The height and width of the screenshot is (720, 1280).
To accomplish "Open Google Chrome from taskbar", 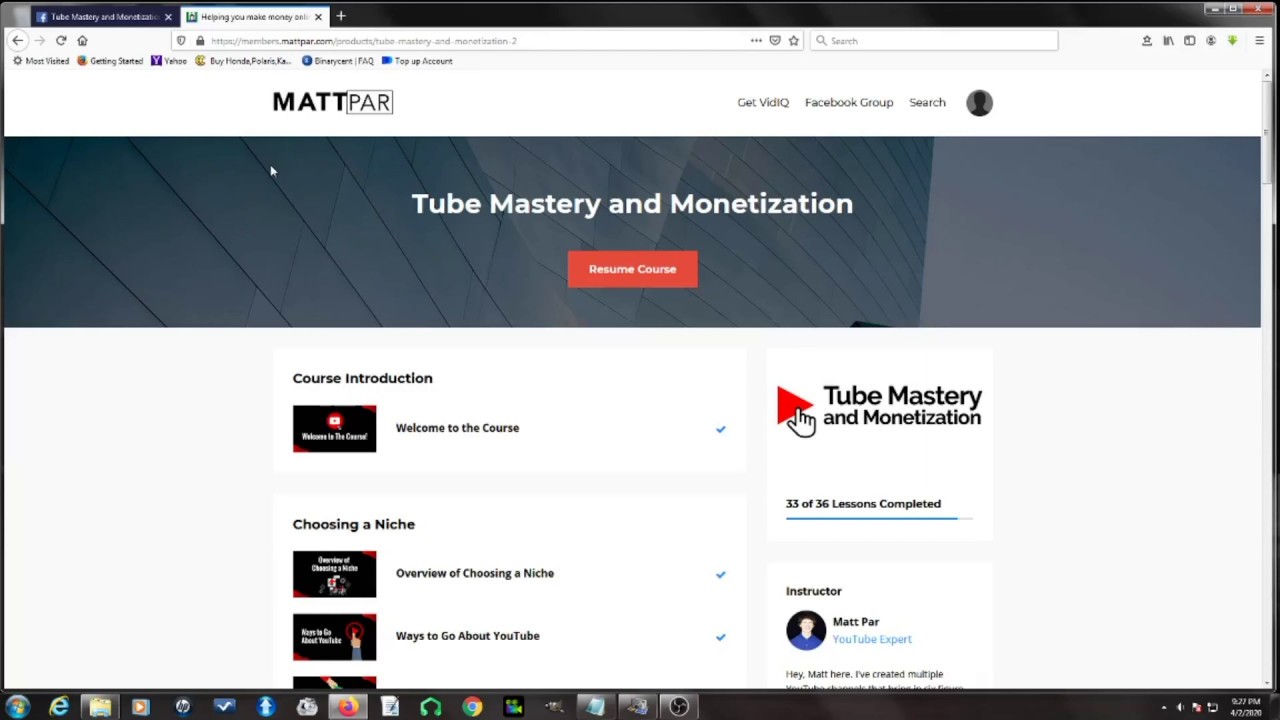I will (472, 707).
